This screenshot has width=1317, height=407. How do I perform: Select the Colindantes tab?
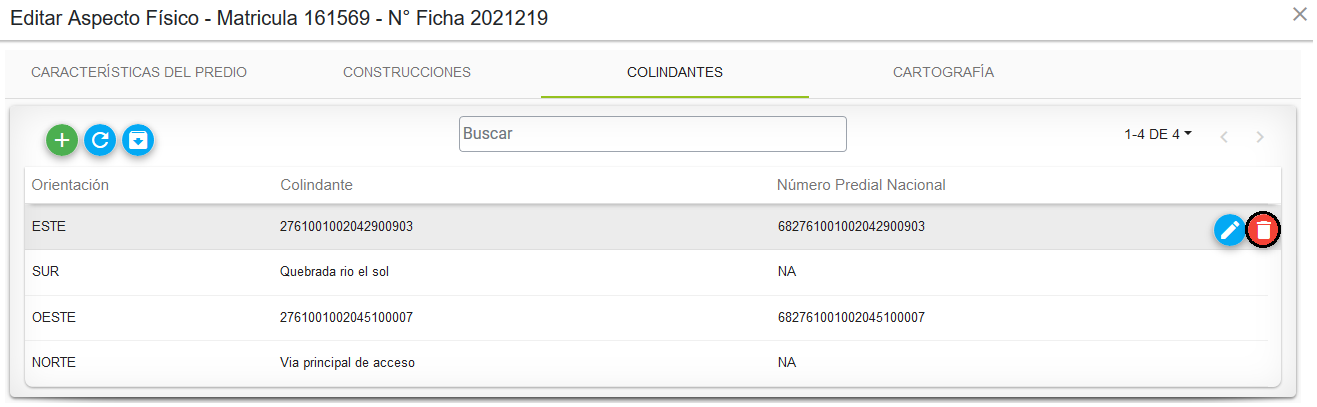click(x=675, y=72)
